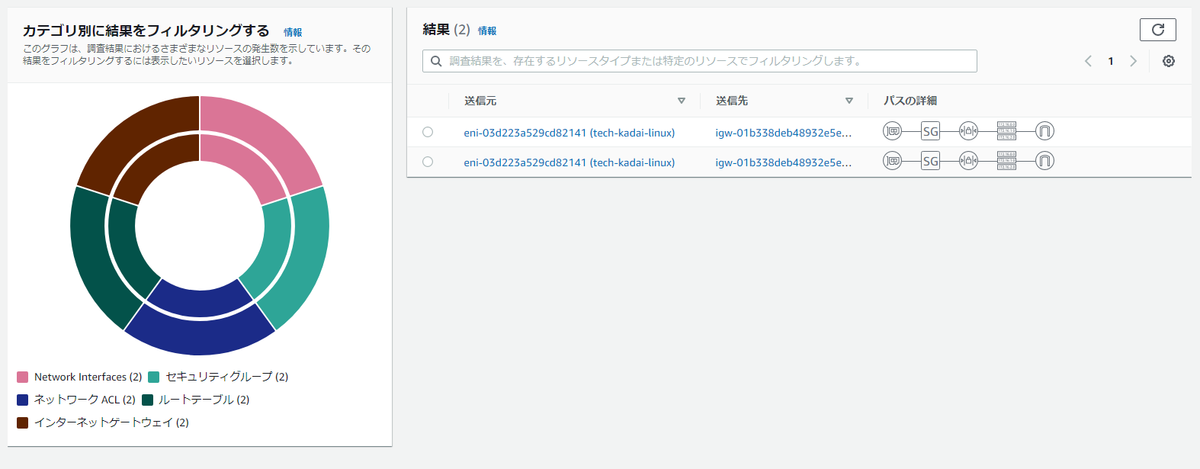Open eni-03d223a529cd82141 link in first row

coord(569,132)
